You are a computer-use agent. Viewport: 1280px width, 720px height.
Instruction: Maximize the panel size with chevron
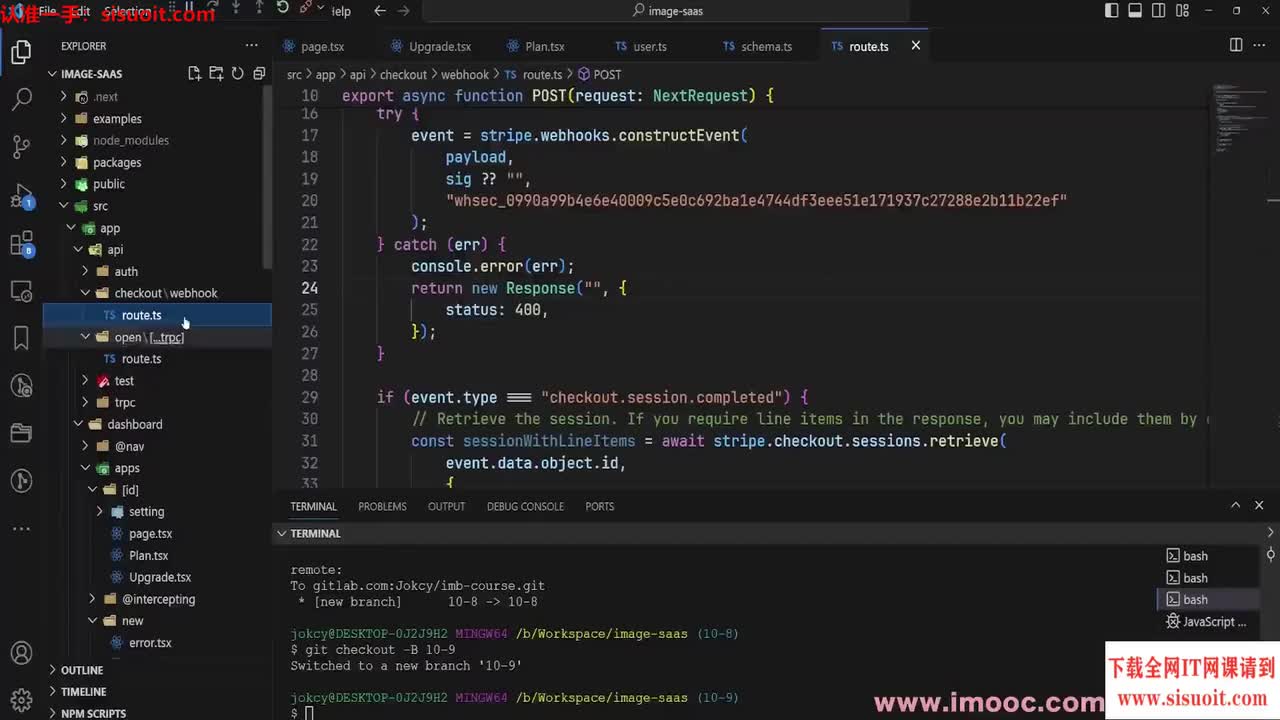(1235, 506)
